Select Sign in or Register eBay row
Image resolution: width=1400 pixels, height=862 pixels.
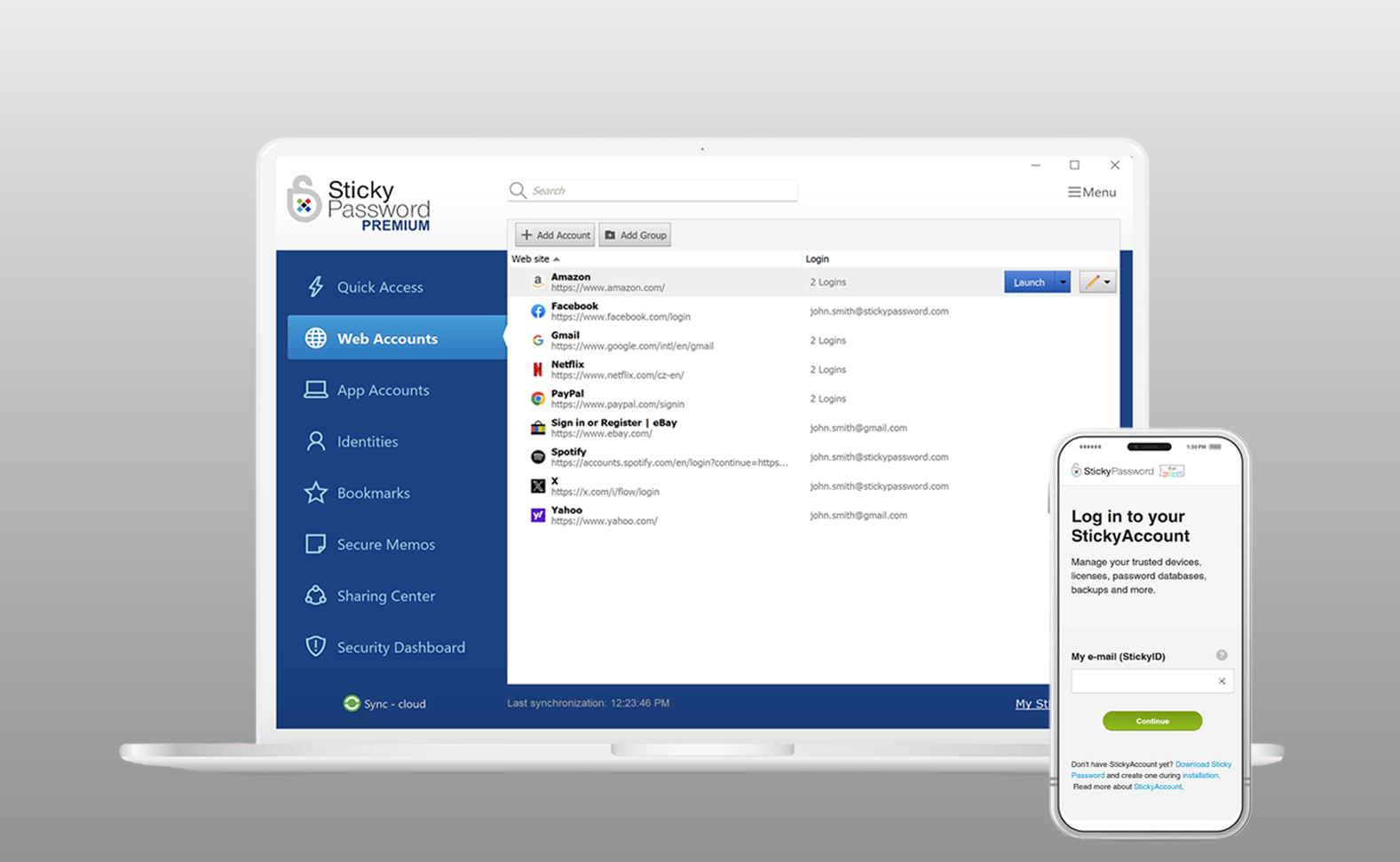tap(813, 428)
